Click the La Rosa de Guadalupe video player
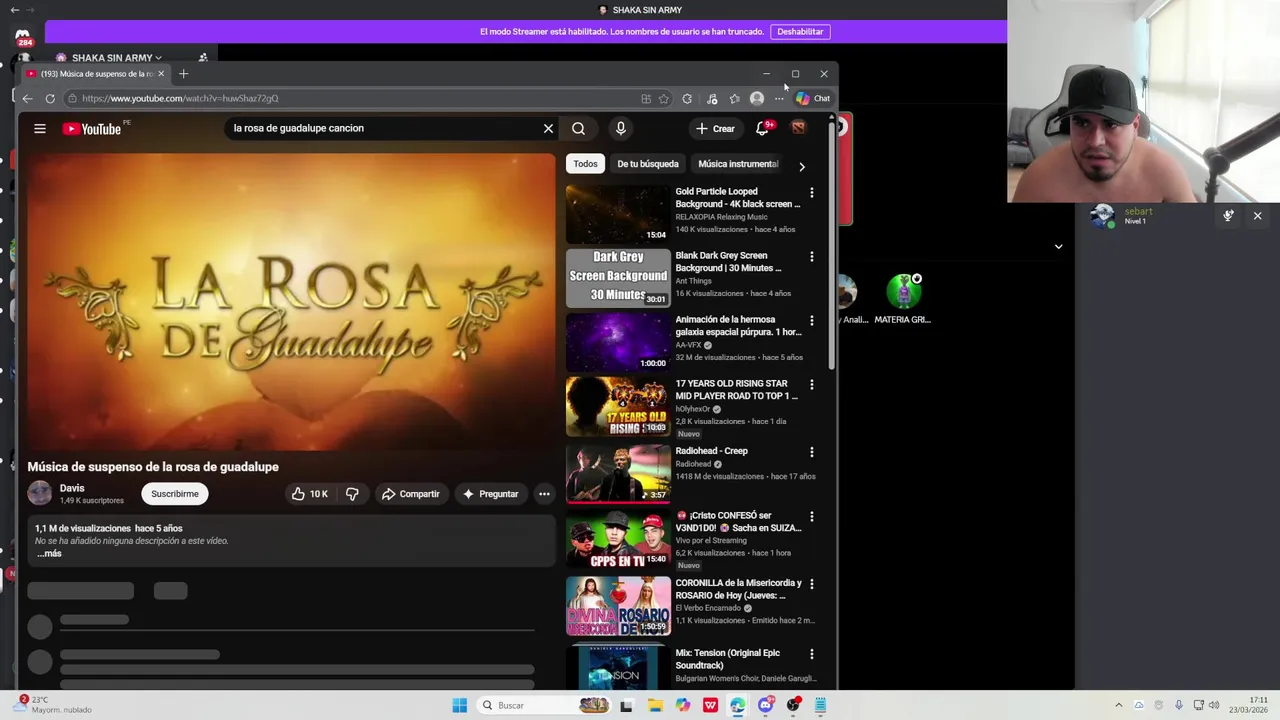This screenshot has height=720, width=1280. [291, 301]
